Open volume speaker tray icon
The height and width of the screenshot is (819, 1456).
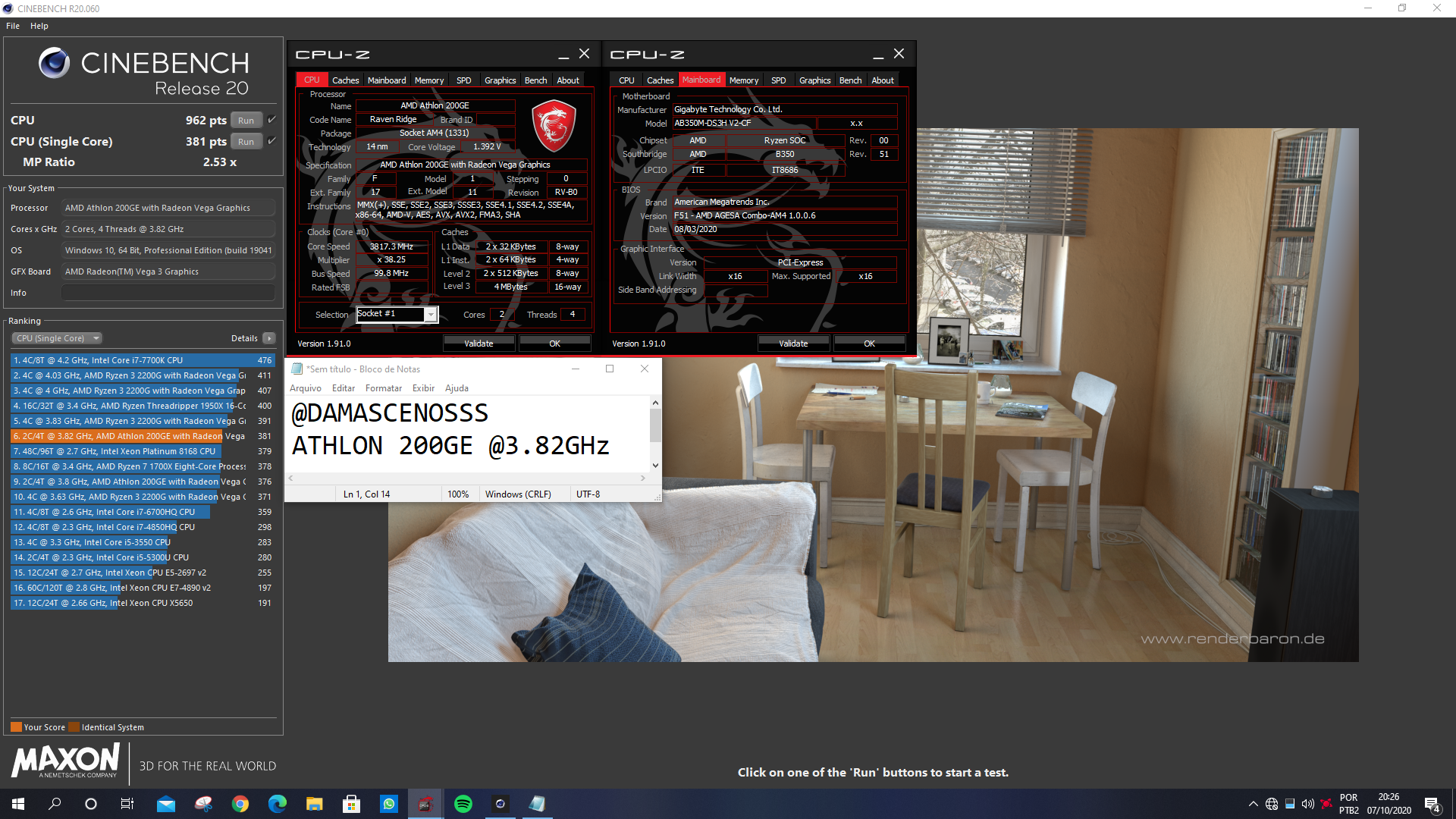click(x=1308, y=804)
